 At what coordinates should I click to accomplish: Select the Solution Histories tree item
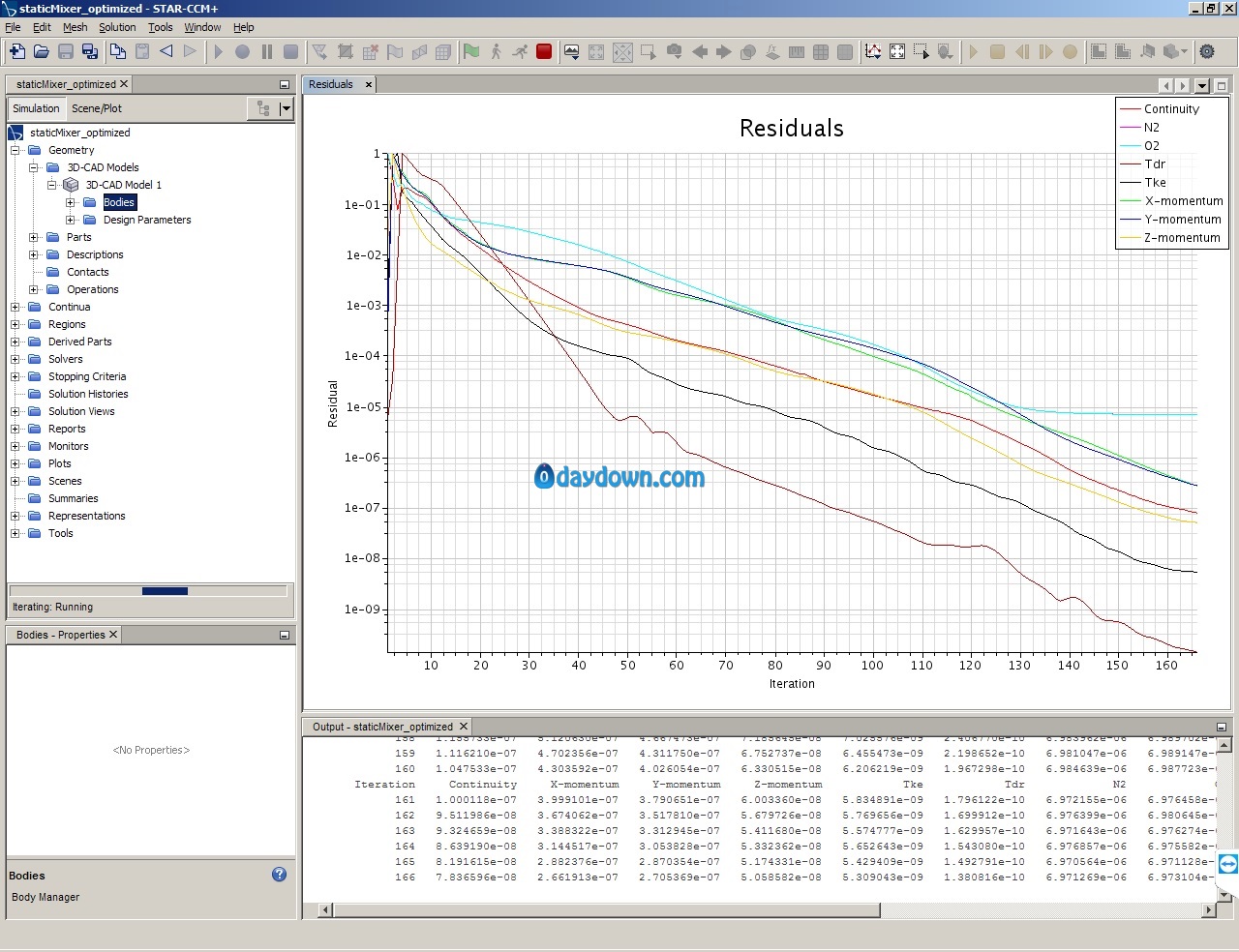pyautogui.click(x=88, y=394)
